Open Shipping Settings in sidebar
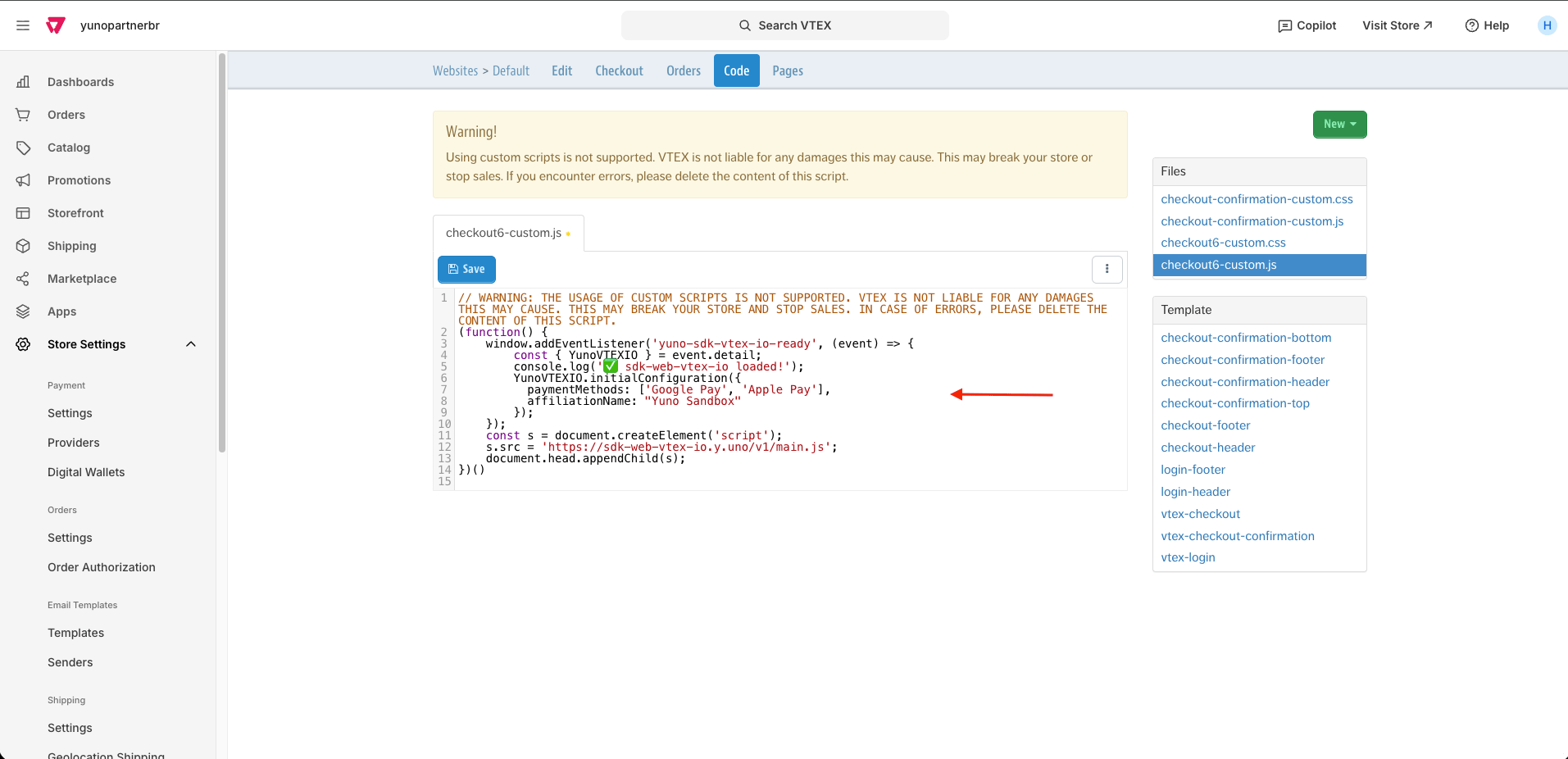The width and height of the screenshot is (1568, 759). click(70, 728)
